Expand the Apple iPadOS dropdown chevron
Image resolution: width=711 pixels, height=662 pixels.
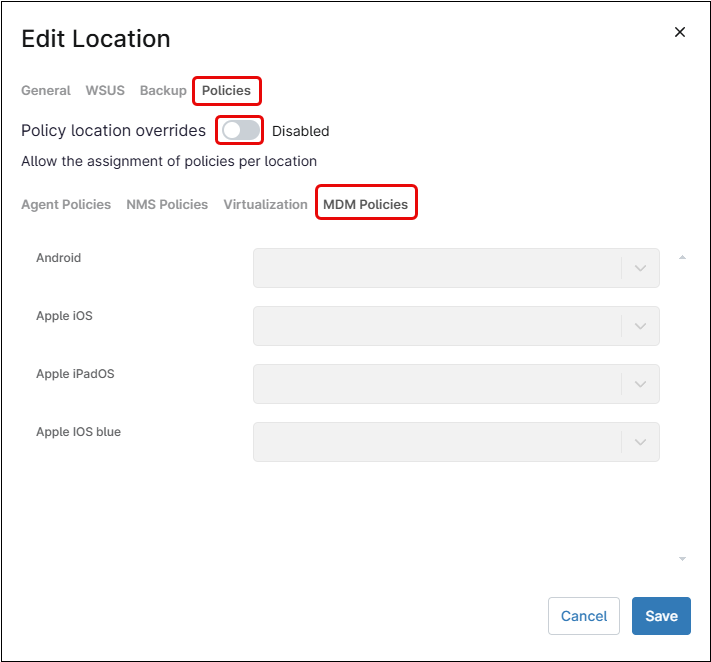point(640,384)
